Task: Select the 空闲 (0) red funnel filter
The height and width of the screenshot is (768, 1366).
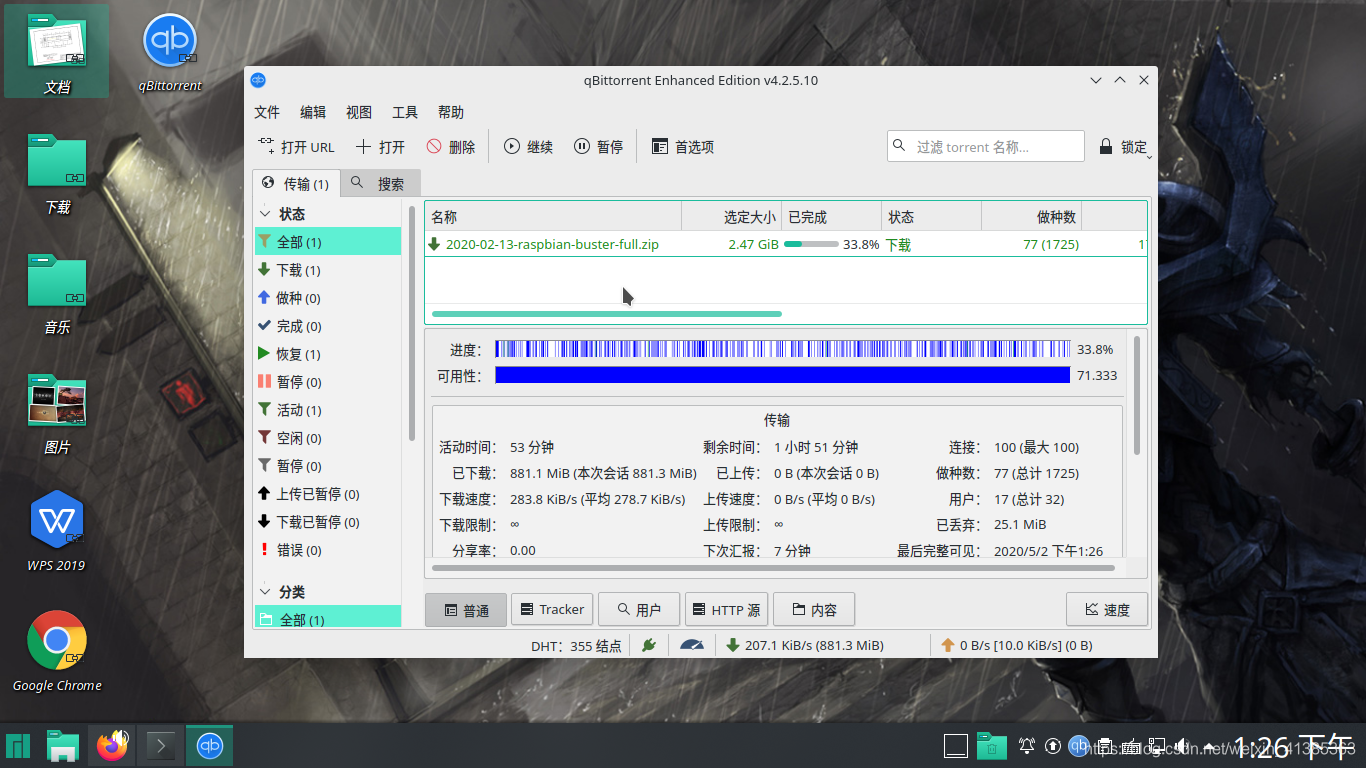Action: [x=328, y=438]
